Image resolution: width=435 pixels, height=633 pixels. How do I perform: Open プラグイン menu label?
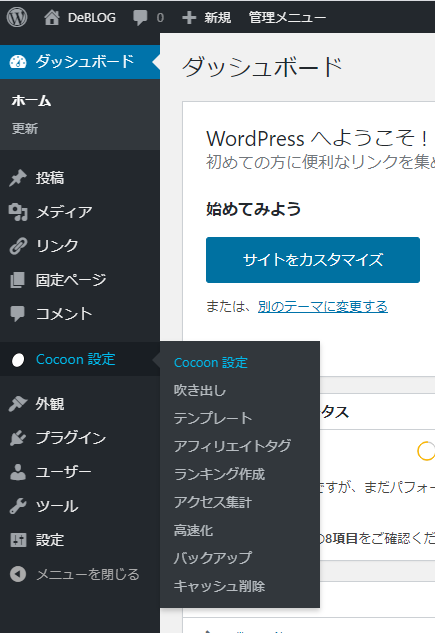[71, 438]
